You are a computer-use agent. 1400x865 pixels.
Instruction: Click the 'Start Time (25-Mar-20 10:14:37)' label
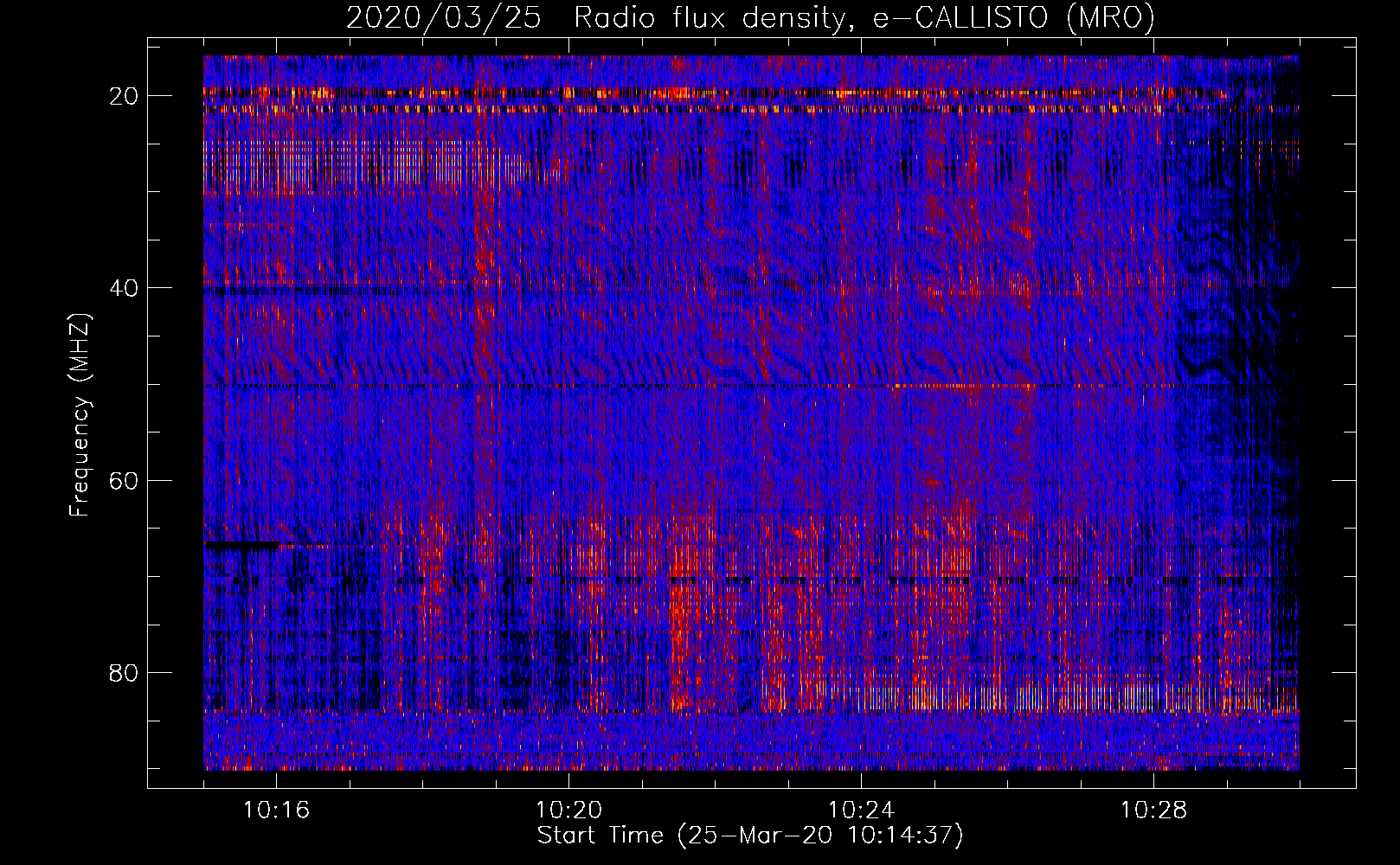[x=750, y=836]
